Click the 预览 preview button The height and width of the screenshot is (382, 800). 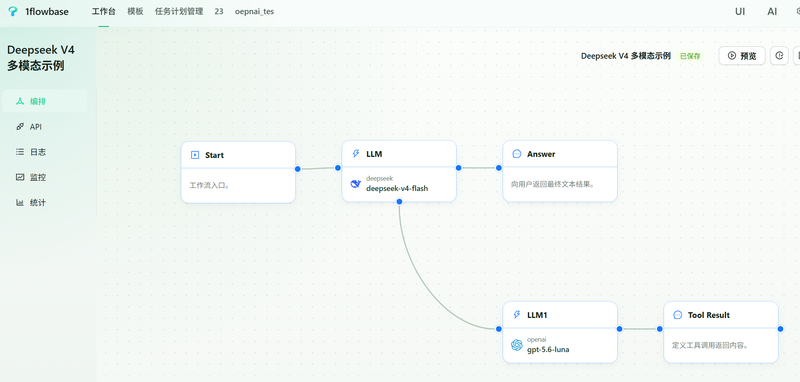[742, 56]
